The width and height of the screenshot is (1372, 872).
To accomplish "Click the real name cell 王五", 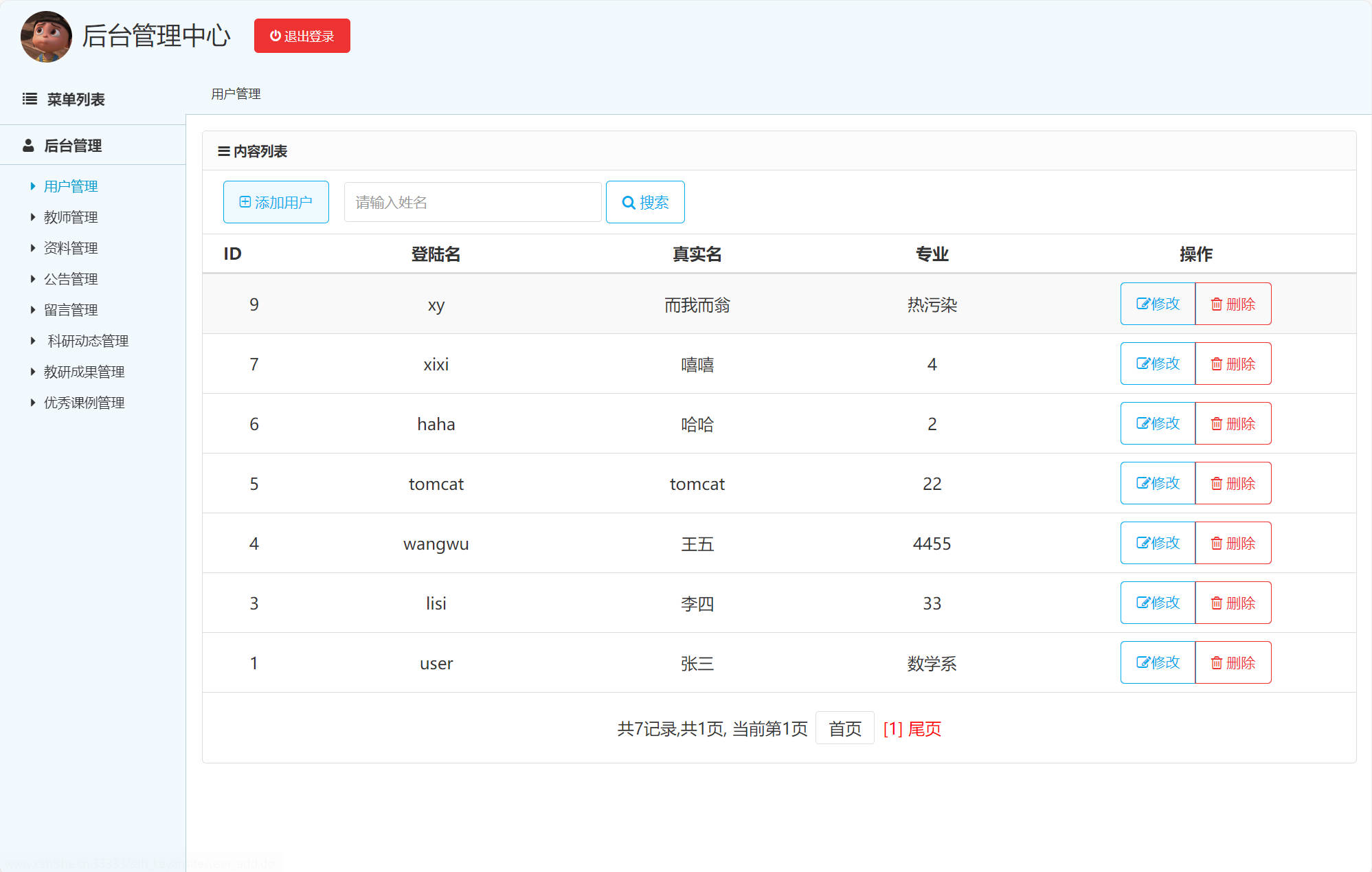I will point(697,544).
